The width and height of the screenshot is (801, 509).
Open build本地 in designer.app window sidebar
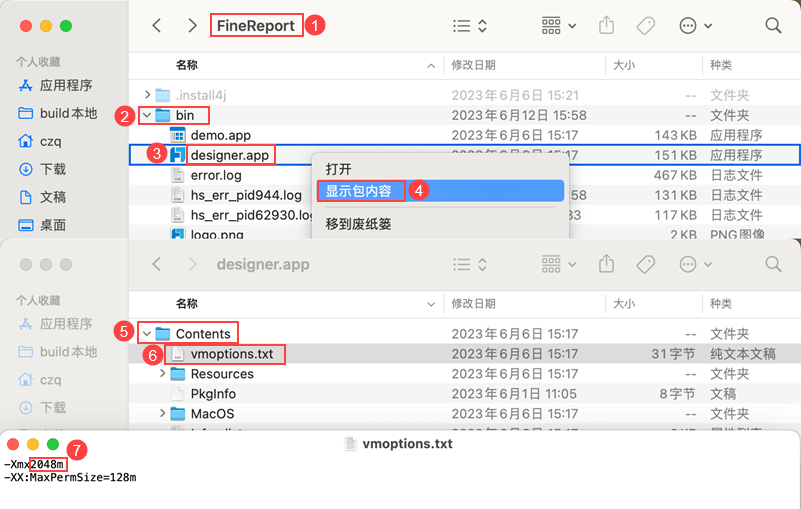[x=57, y=352]
